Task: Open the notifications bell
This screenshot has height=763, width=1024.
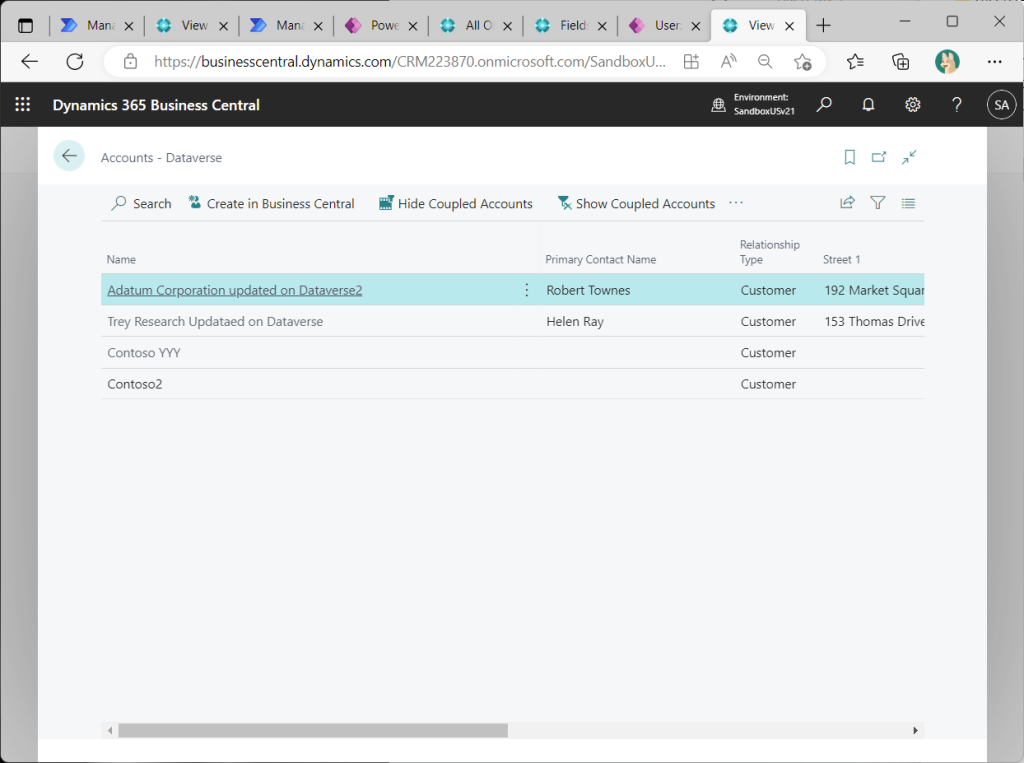Action: click(x=868, y=105)
